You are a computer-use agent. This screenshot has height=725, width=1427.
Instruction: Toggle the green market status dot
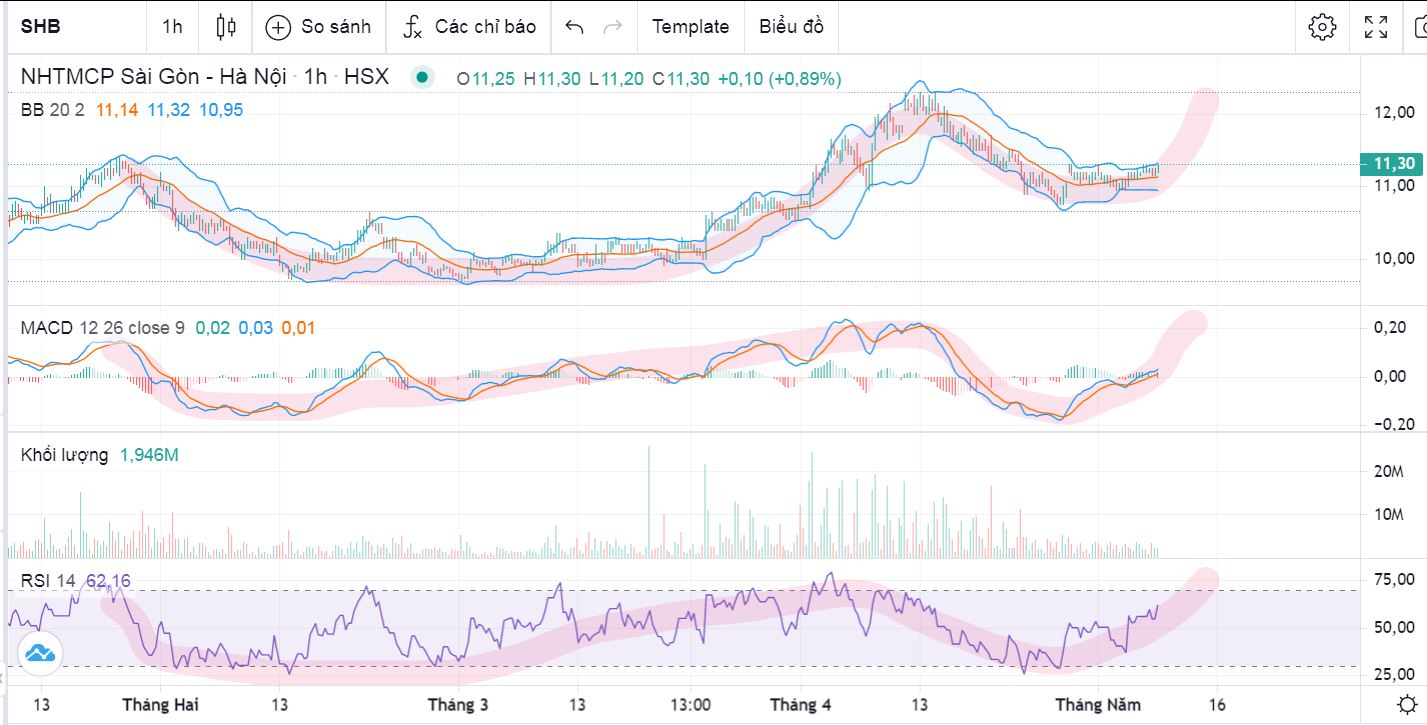pyautogui.click(x=422, y=77)
